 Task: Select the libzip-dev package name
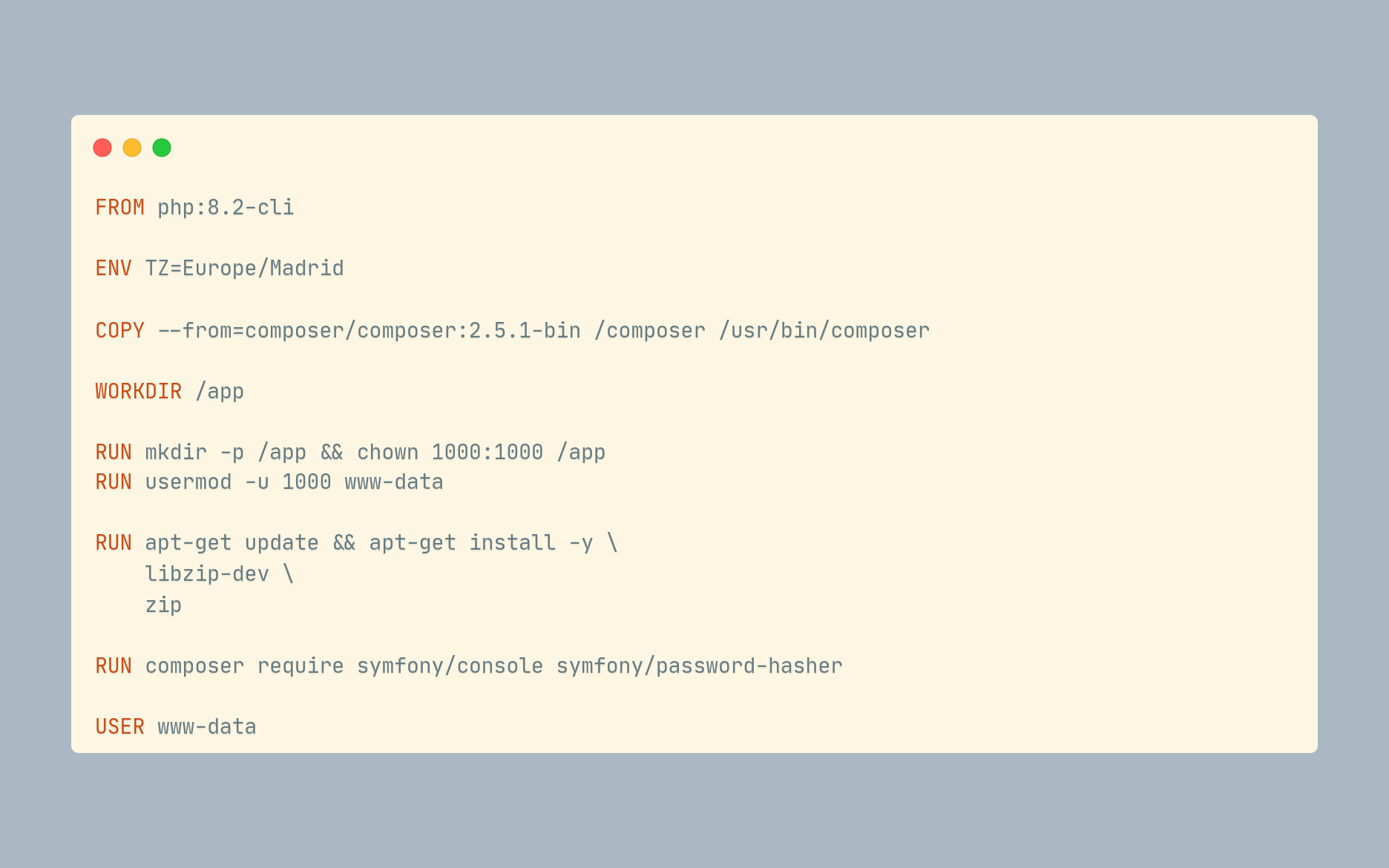207,574
